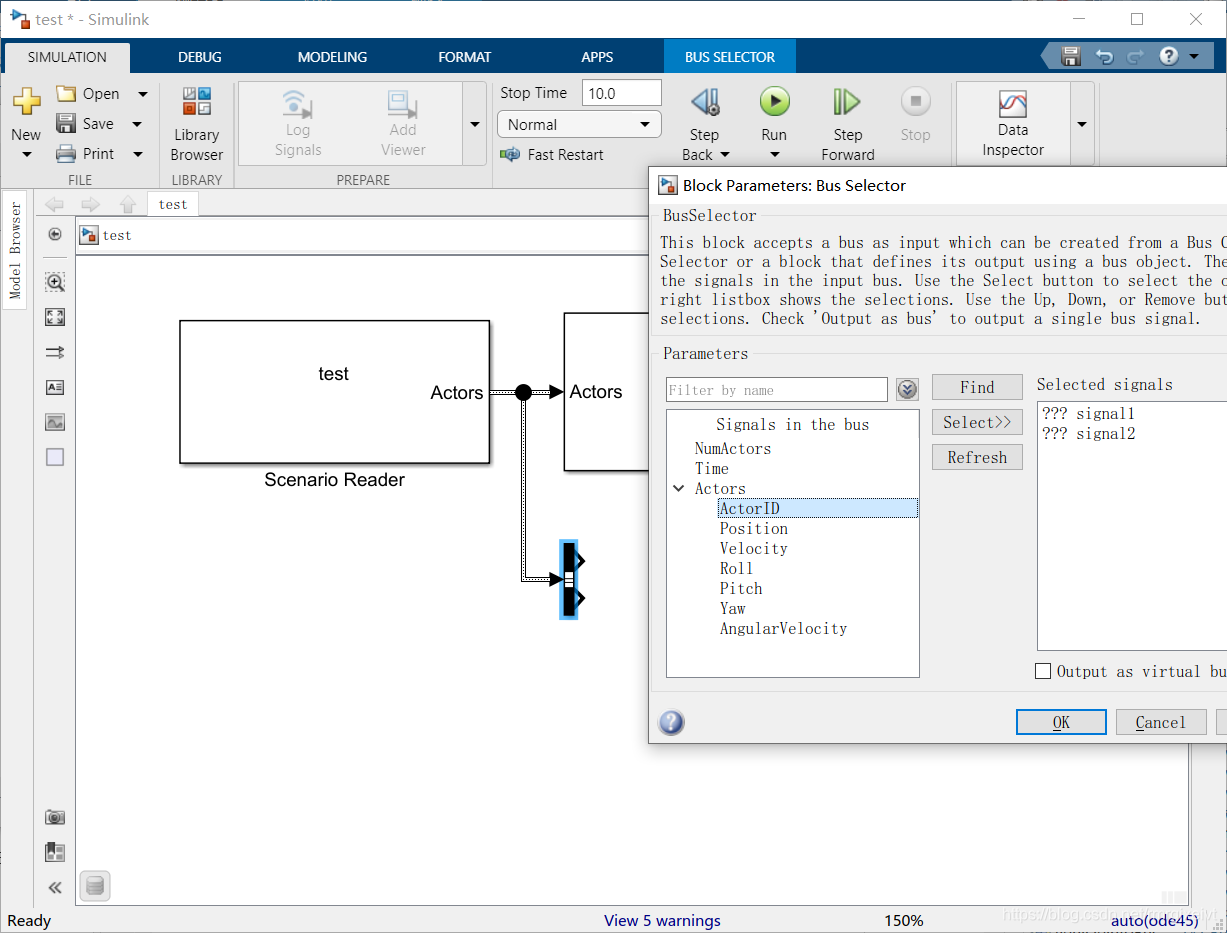1227x933 pixels.
Task: Open the dialog help question mark icon
Action: (x=672, y=722)
